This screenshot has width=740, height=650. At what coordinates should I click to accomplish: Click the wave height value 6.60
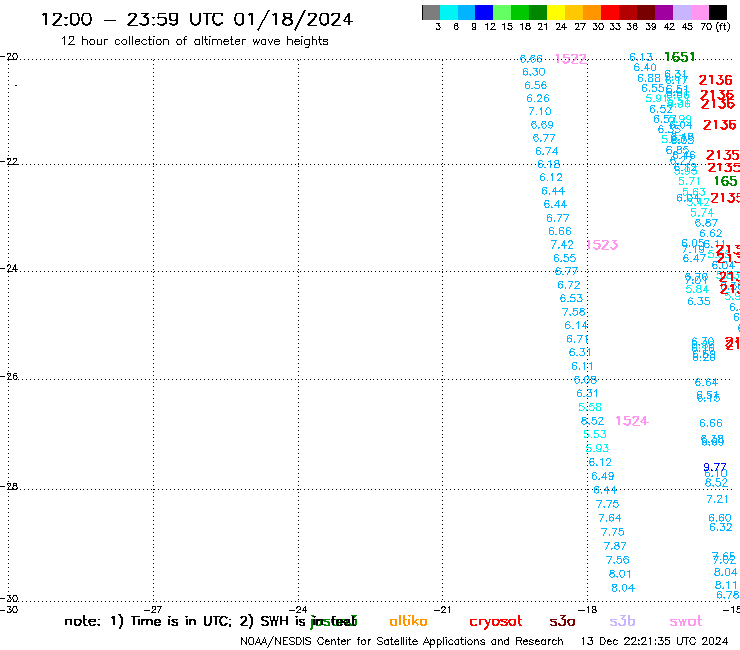[720, 518]
